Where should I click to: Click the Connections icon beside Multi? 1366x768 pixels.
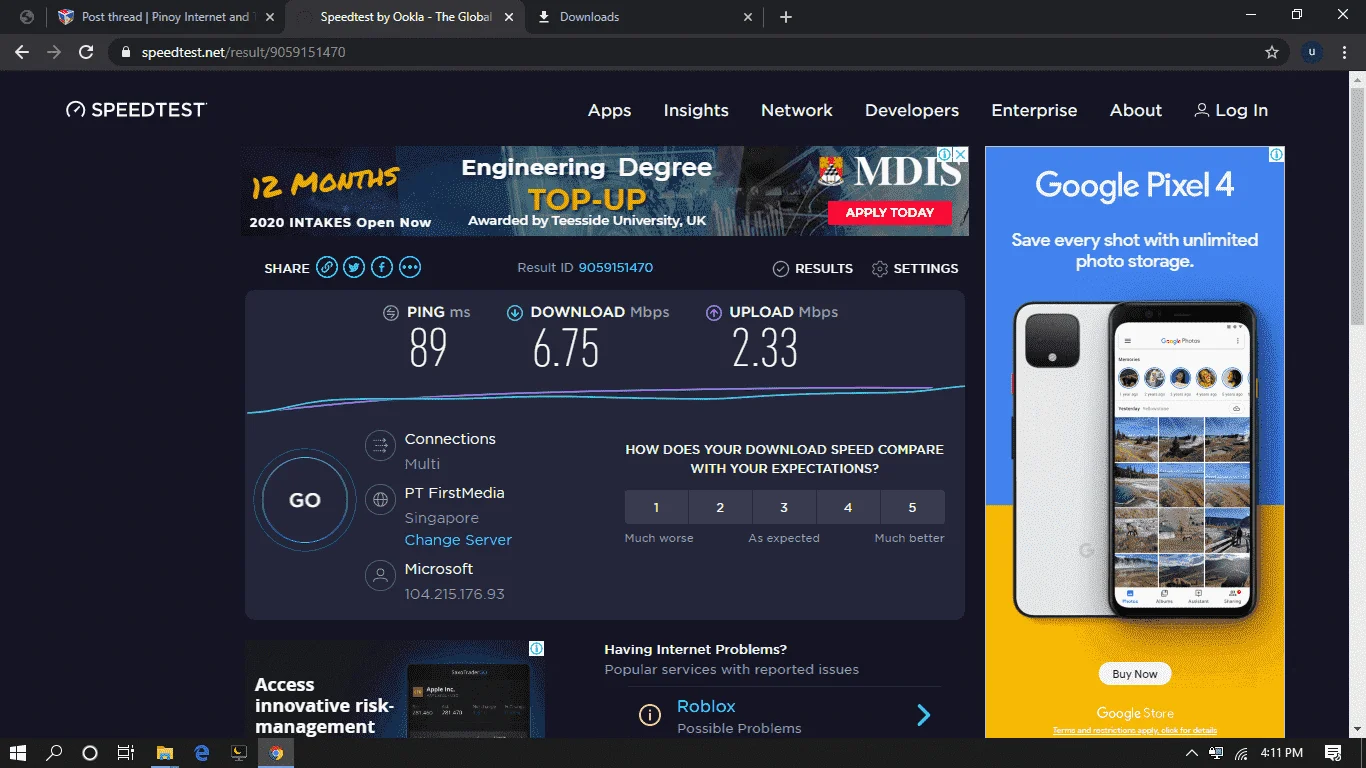pos(380,444)
